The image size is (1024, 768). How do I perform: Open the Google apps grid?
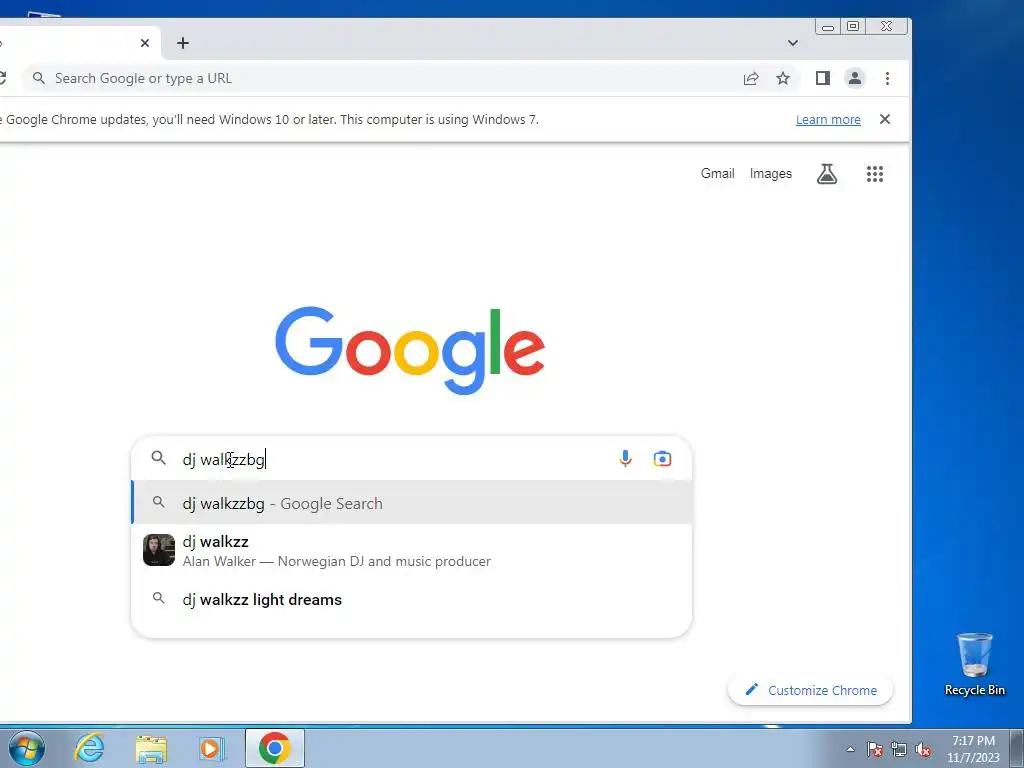[875, 174]
